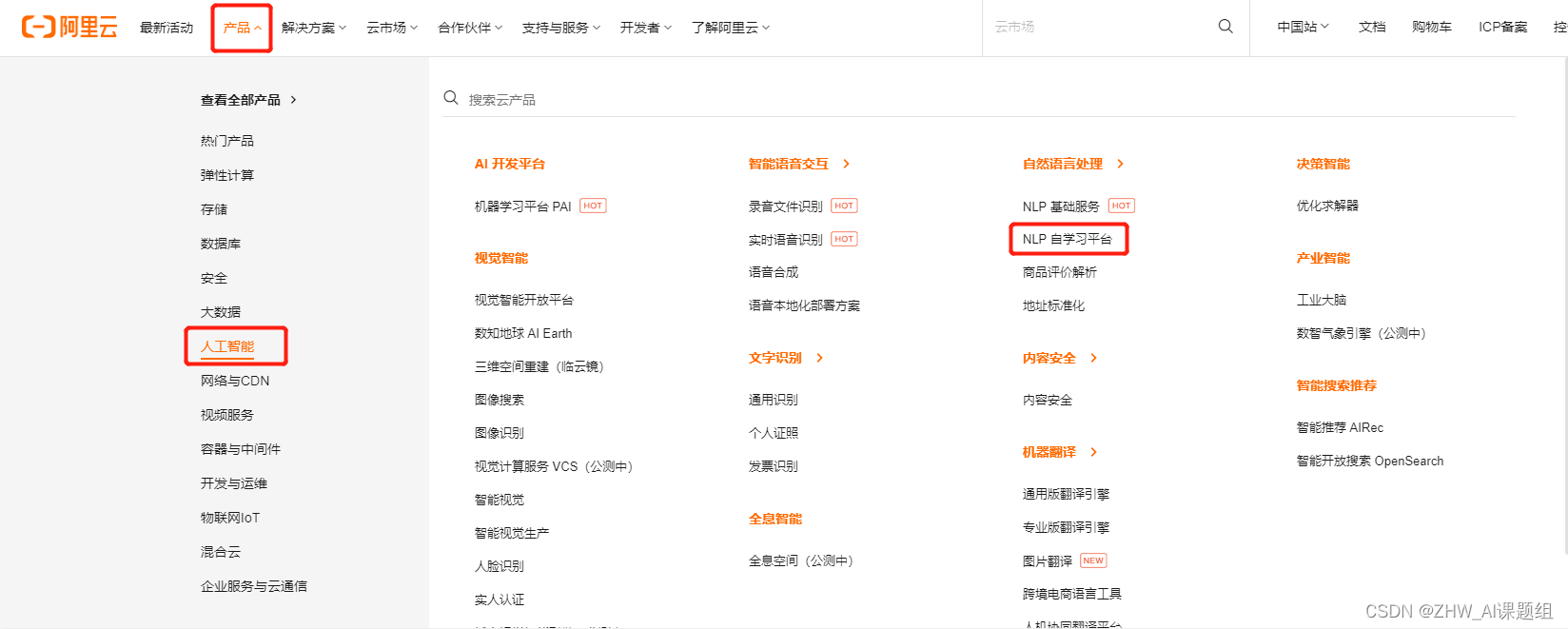Open 通用识别 product link
Screen dimensions: 1568x629
point(774,400)
